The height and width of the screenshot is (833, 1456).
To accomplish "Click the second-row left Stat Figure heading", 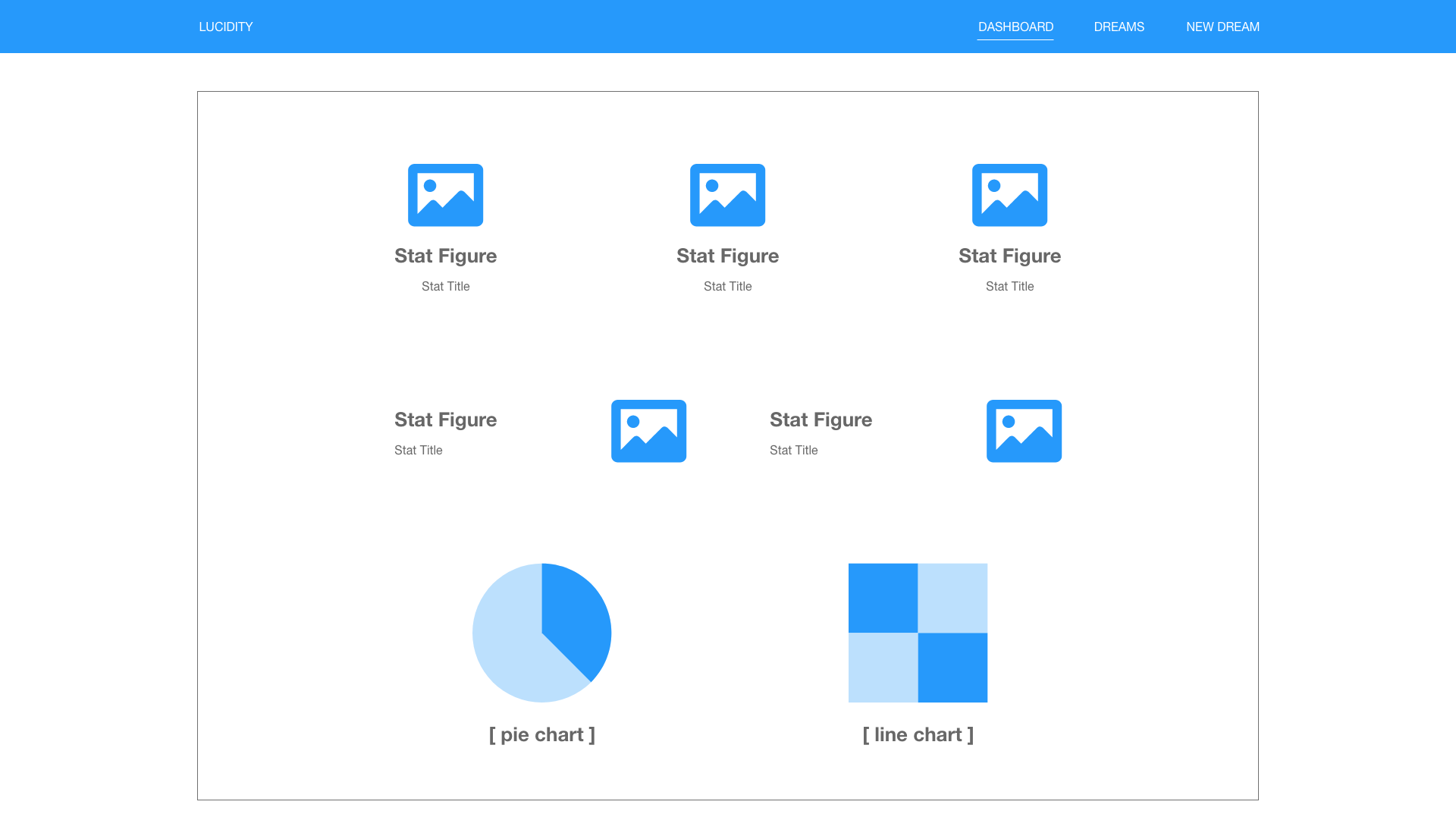I will [445, 420].
